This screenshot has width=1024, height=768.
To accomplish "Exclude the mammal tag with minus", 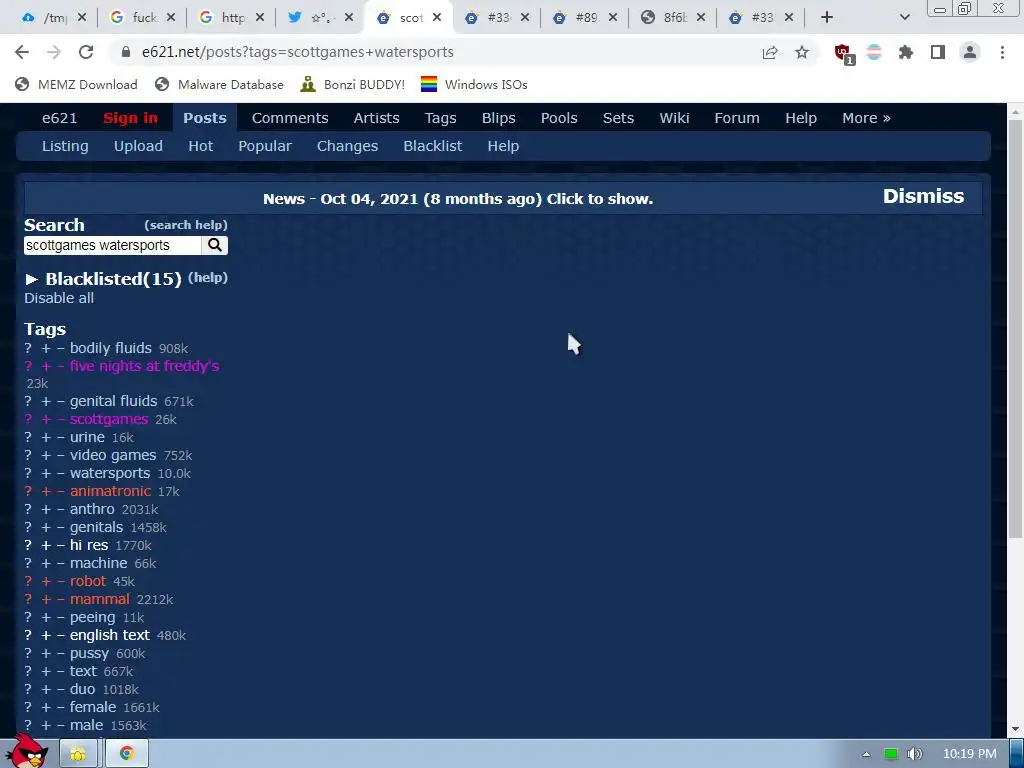I will pyautogui.click(x=61, y=599).
